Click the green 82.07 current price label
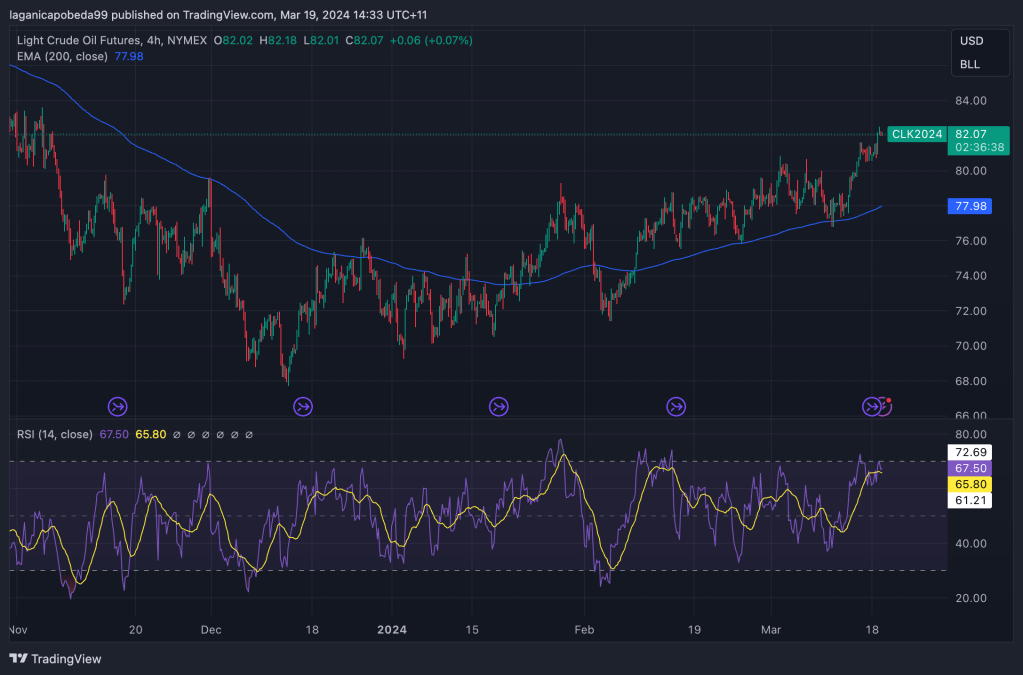Image resolution: width=1023 pixels, height=675 pixels. point(971,134)
